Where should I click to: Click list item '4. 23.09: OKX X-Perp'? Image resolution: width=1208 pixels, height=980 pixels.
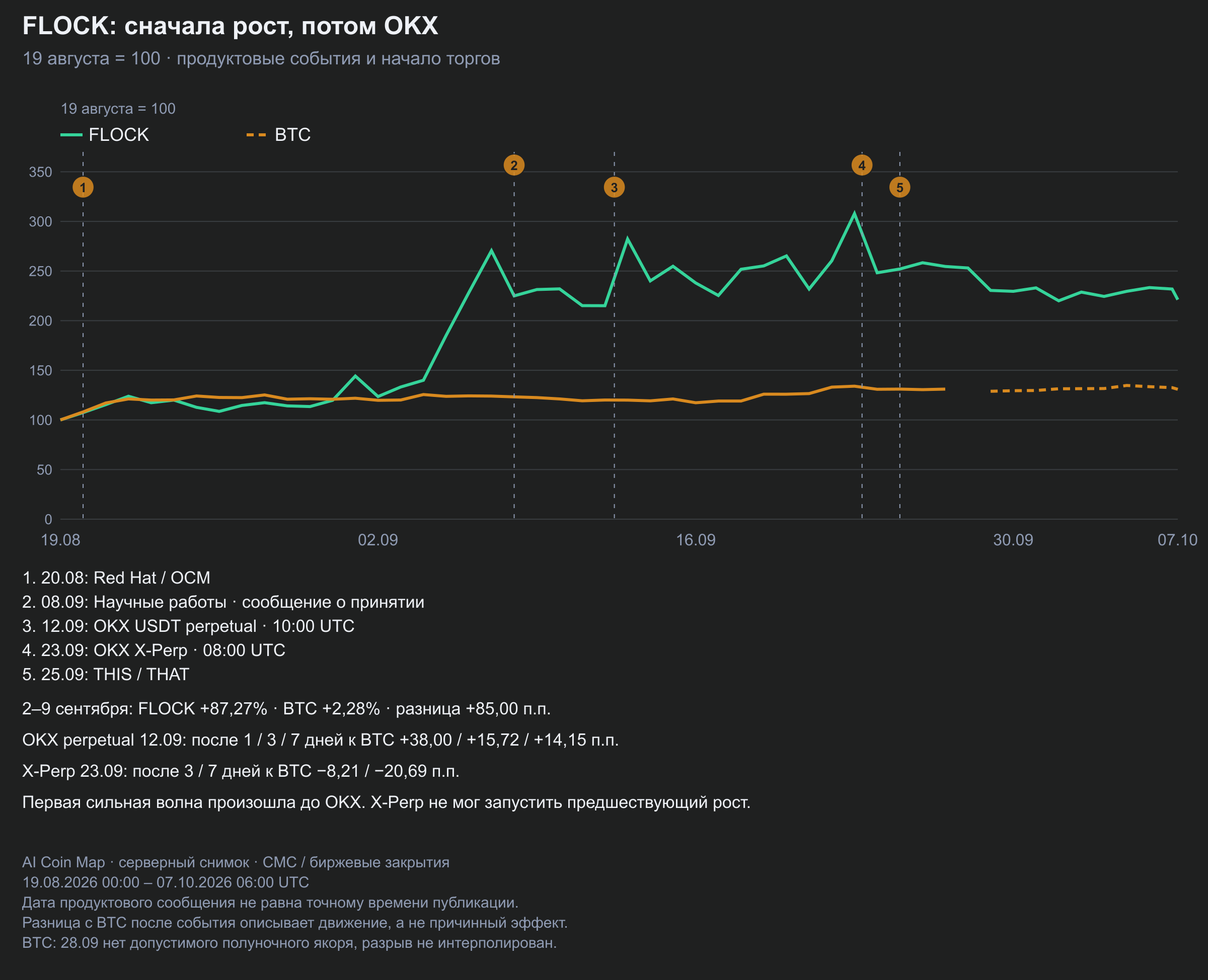(154, 650)
